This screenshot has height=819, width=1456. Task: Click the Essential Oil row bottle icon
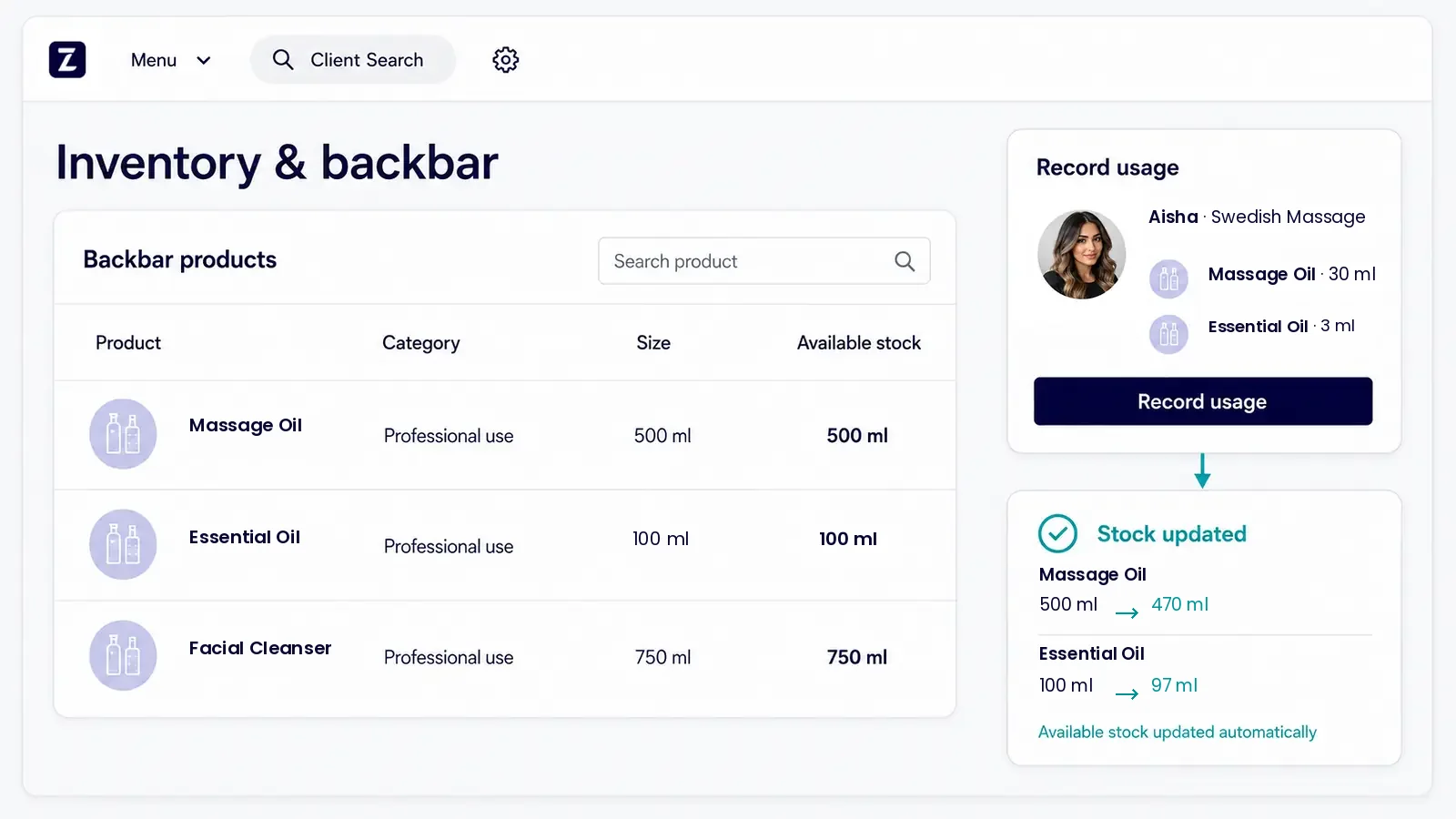point(123,544)
